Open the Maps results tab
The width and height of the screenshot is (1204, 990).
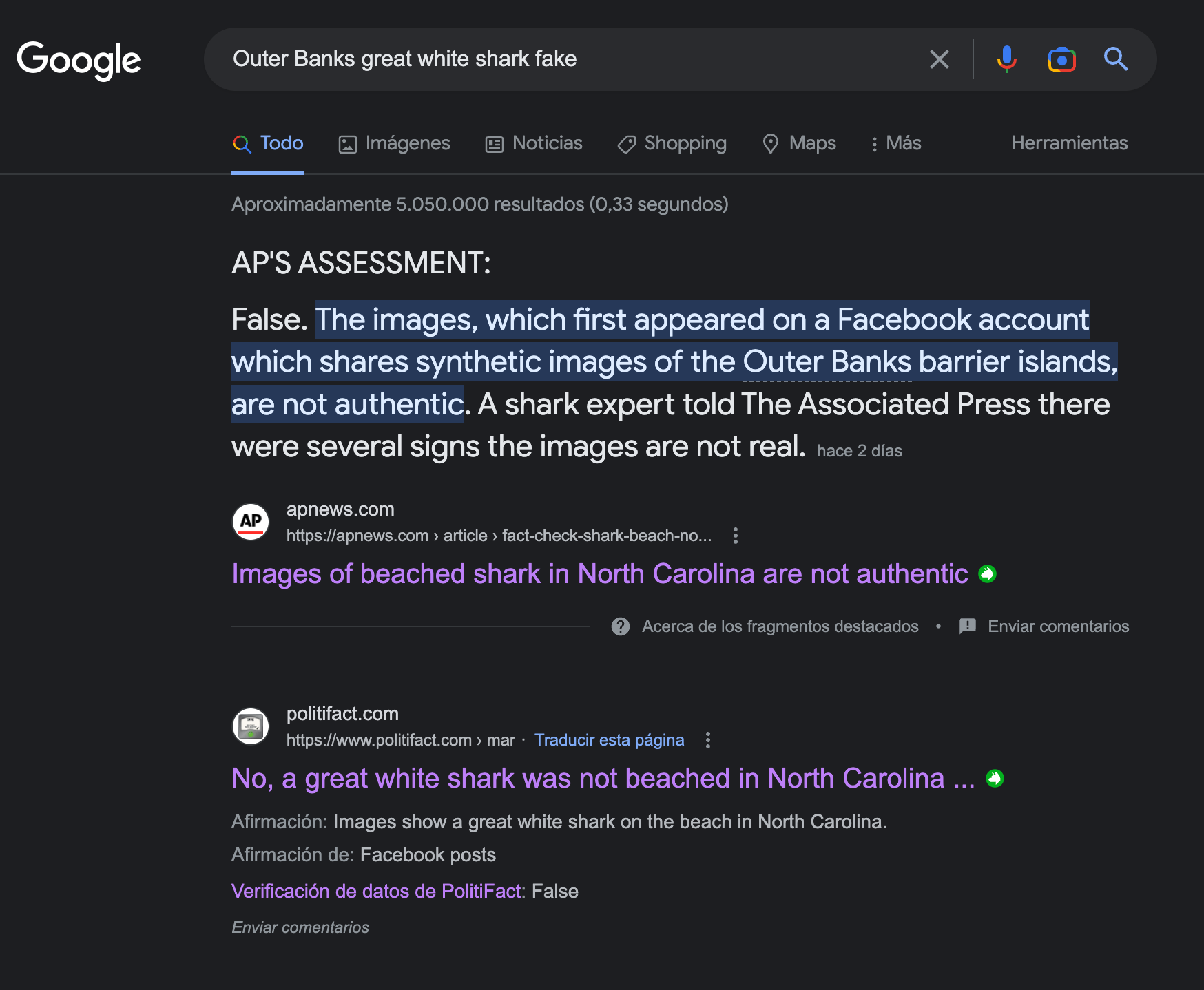click(799, 143)
